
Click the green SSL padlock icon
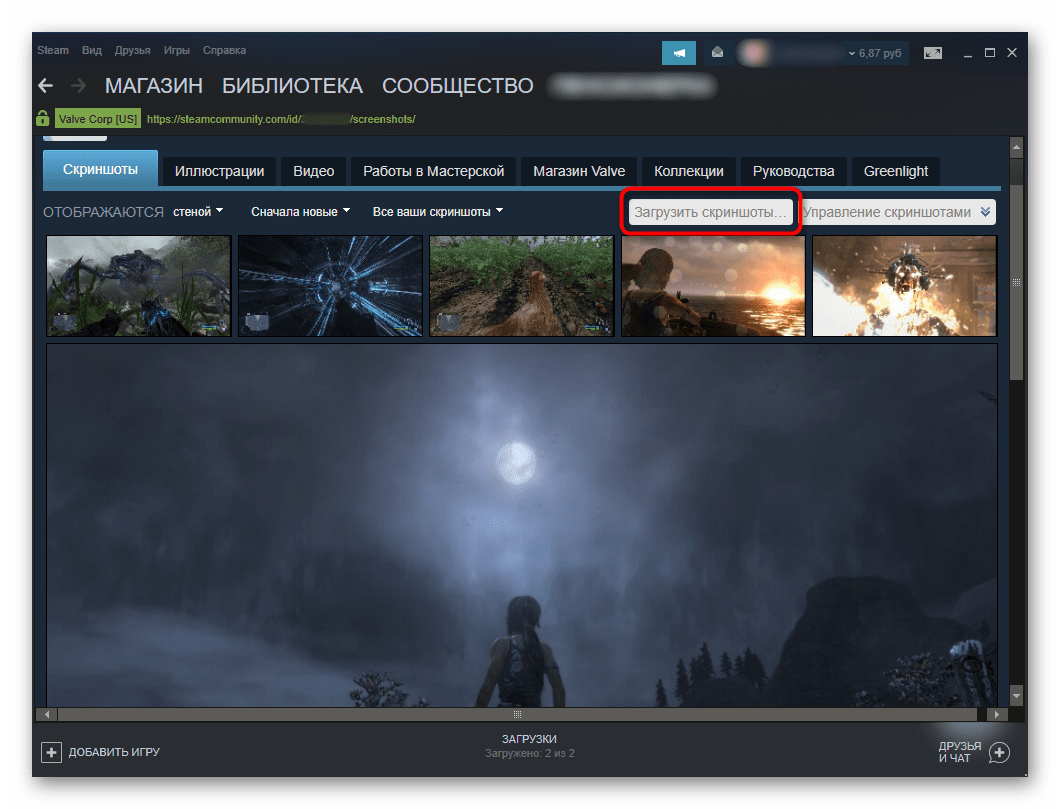(x=43, y=119)
